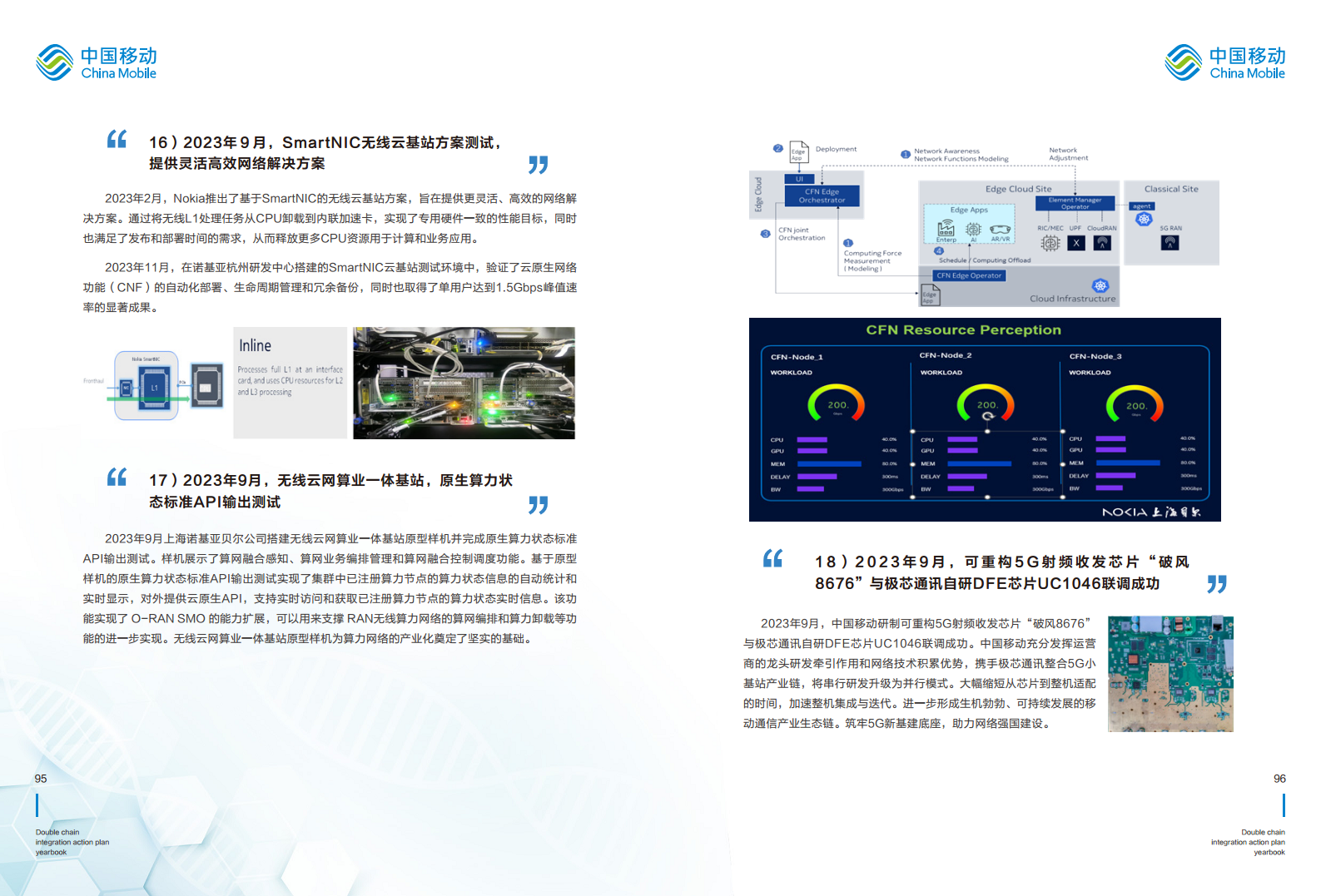The width and height of the screenshot is (1321, 896).
Task: Click opening quote mark beside heading 17
Action: tap(117, 477)
